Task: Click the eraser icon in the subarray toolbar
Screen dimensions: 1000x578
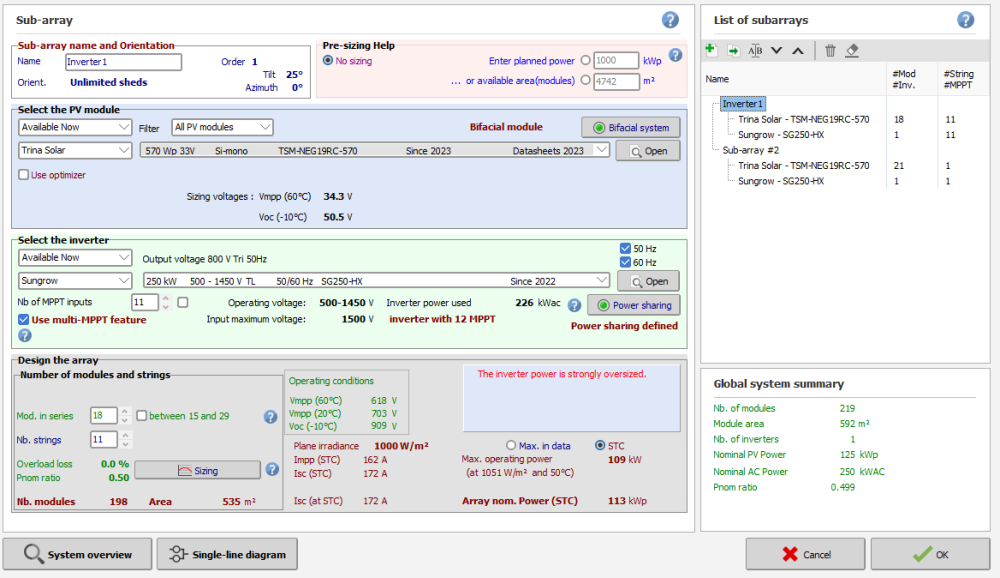Action: pyautogui.click(x=852, y=50)
